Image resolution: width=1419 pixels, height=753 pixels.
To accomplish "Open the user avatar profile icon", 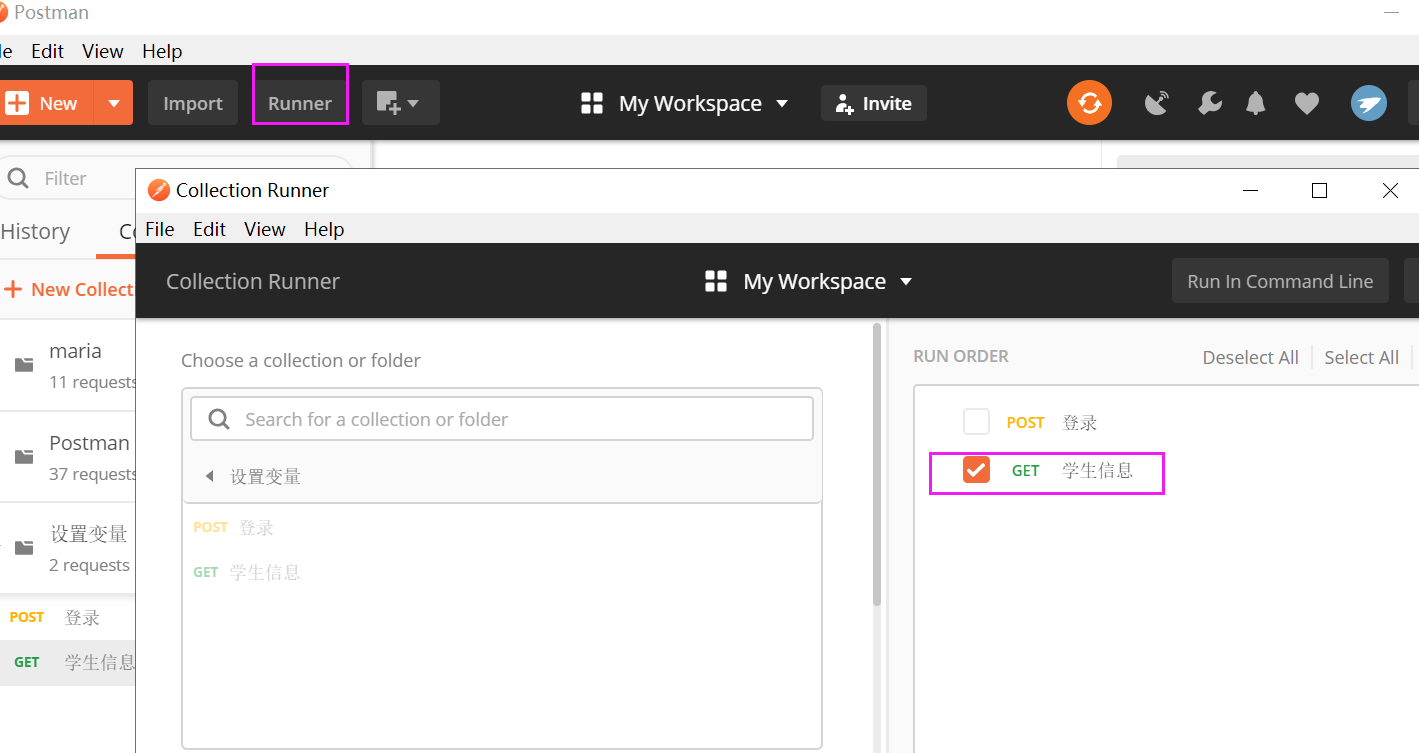I will tap(1369, 103).
